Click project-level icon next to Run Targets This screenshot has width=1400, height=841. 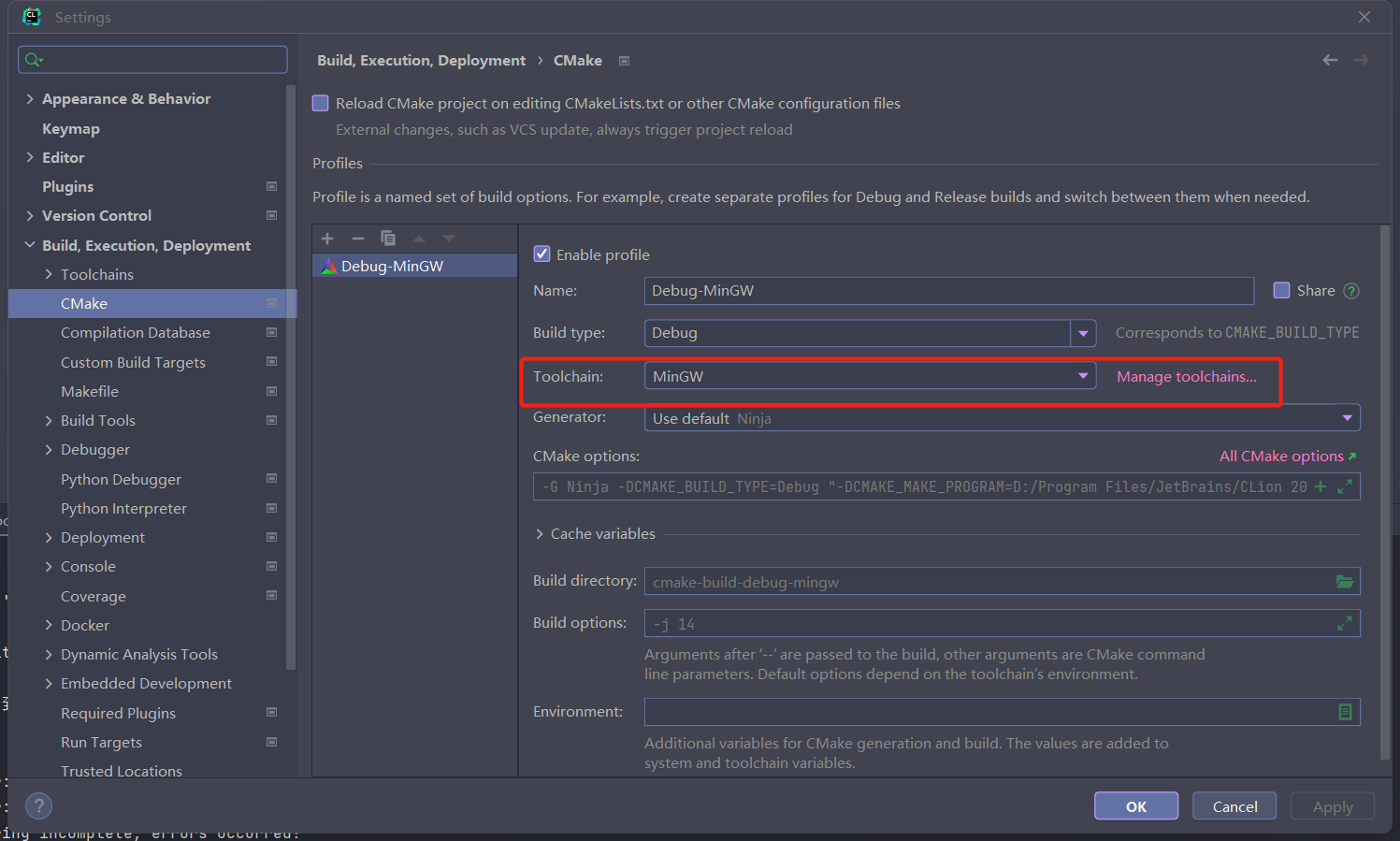pos(271,742)
